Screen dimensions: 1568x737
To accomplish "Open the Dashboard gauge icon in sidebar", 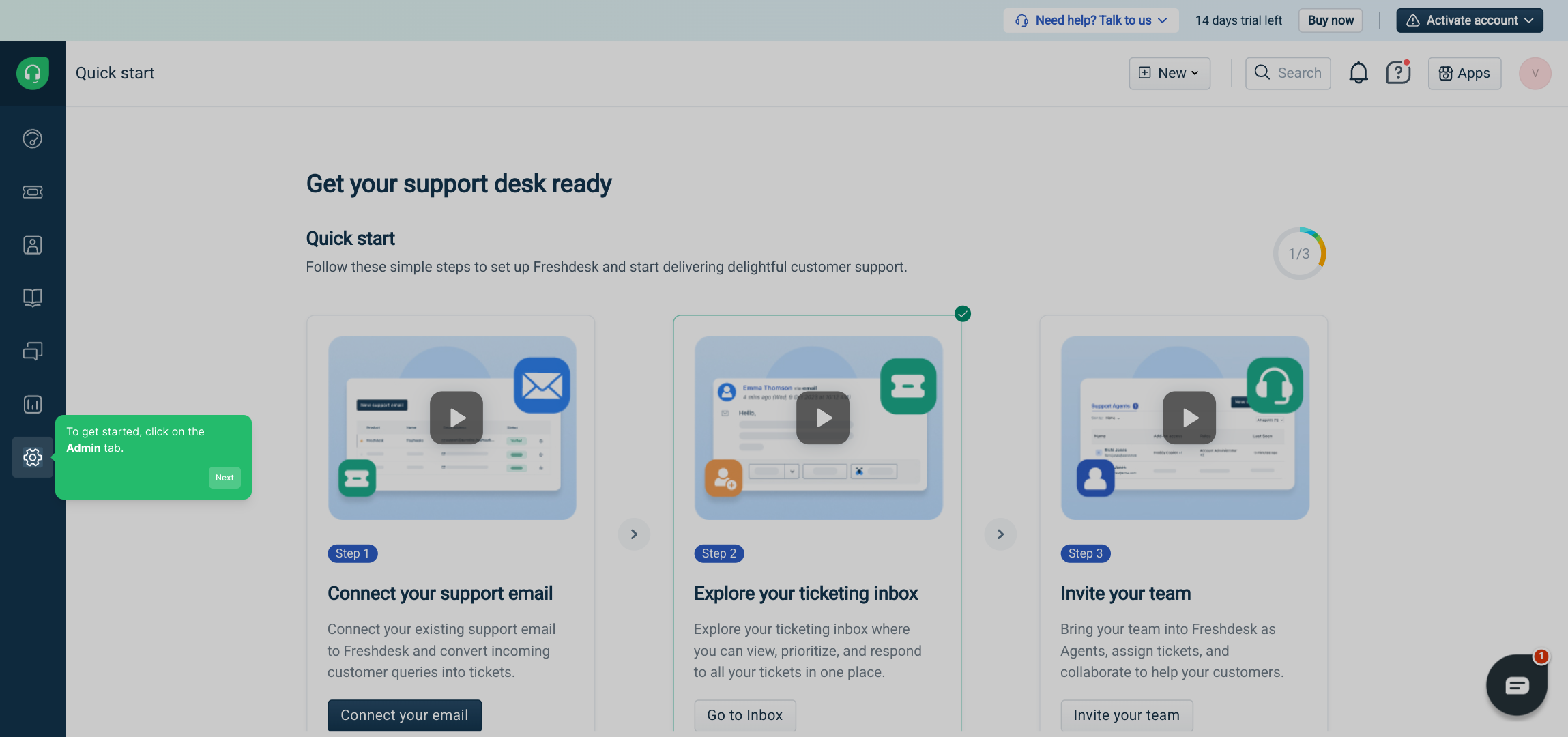I will point(33,139).
